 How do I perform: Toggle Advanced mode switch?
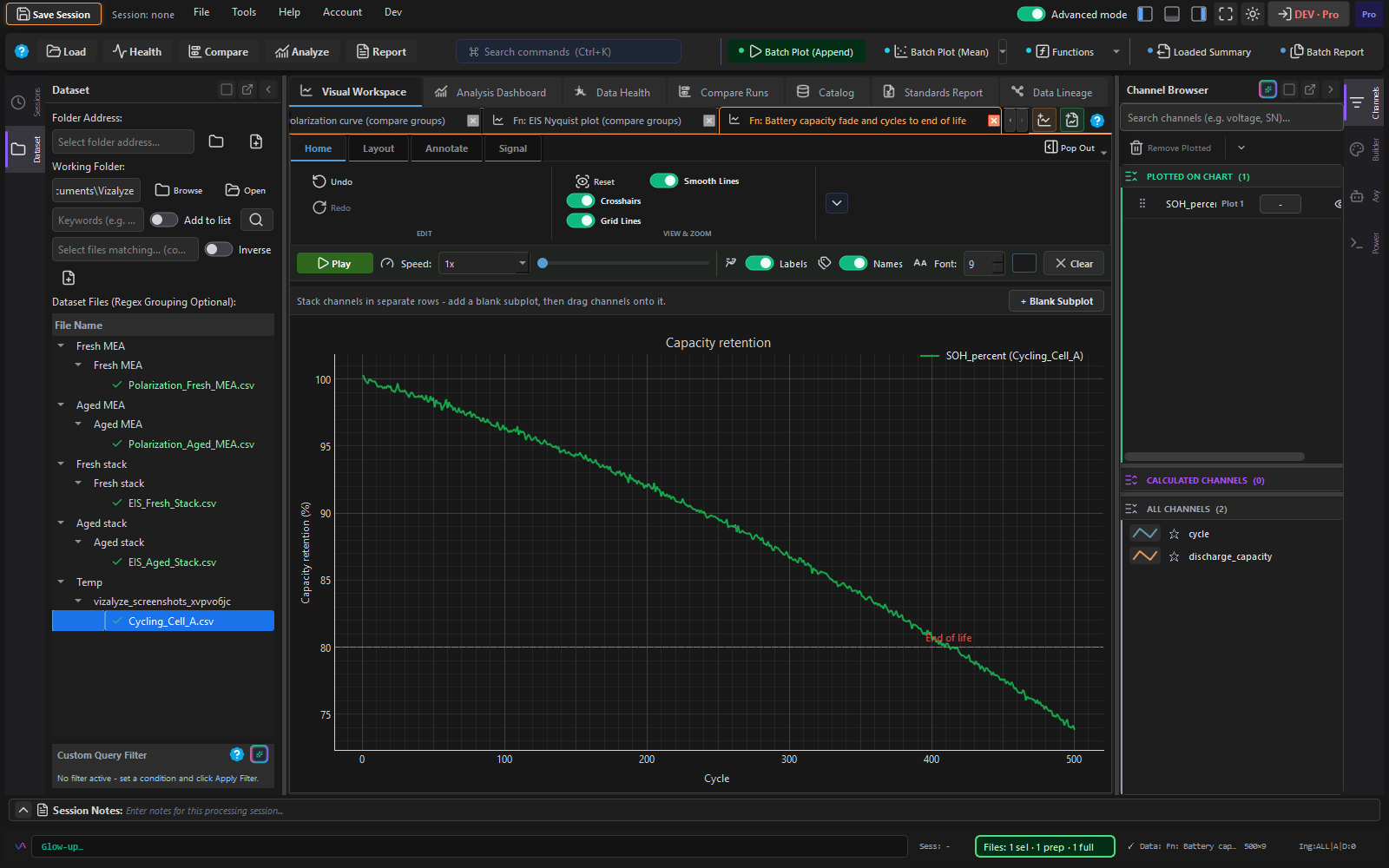(1031, 14)
